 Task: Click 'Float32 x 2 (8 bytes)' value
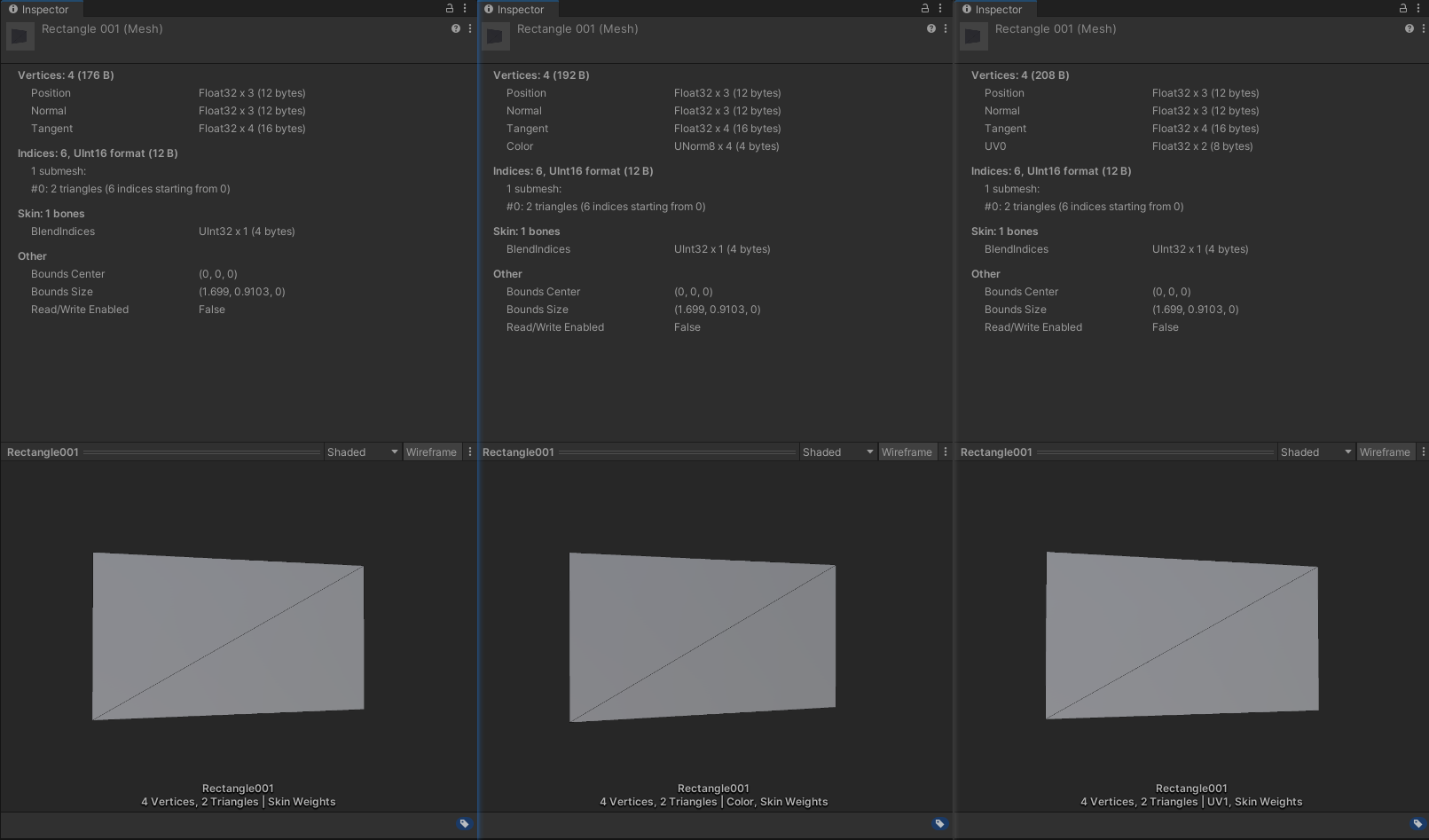(1203, 146)
